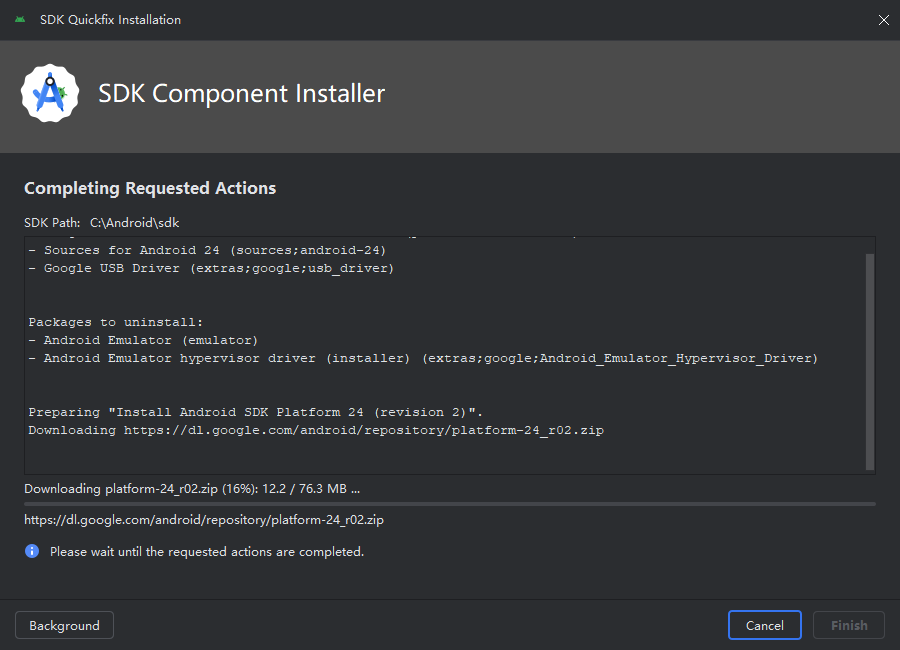Click the Preparing Install Android SDK Platform 24 line
The width and height of the screenshot is (900, 650).
[x=256, y=412]
